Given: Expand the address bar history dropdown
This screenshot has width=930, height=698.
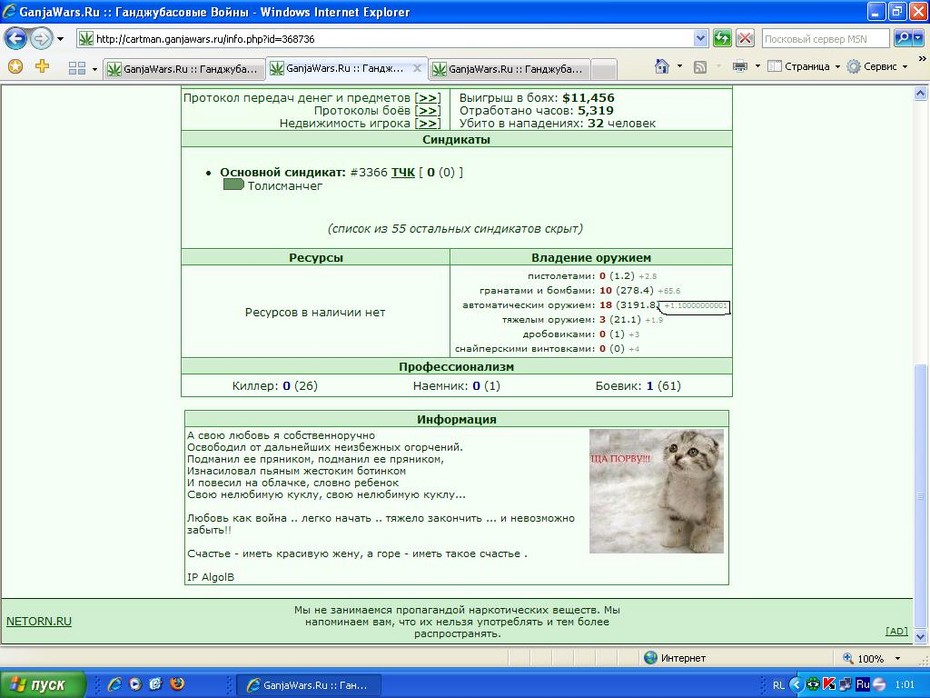Looking at the screenshot, I should tap(700, 39).
